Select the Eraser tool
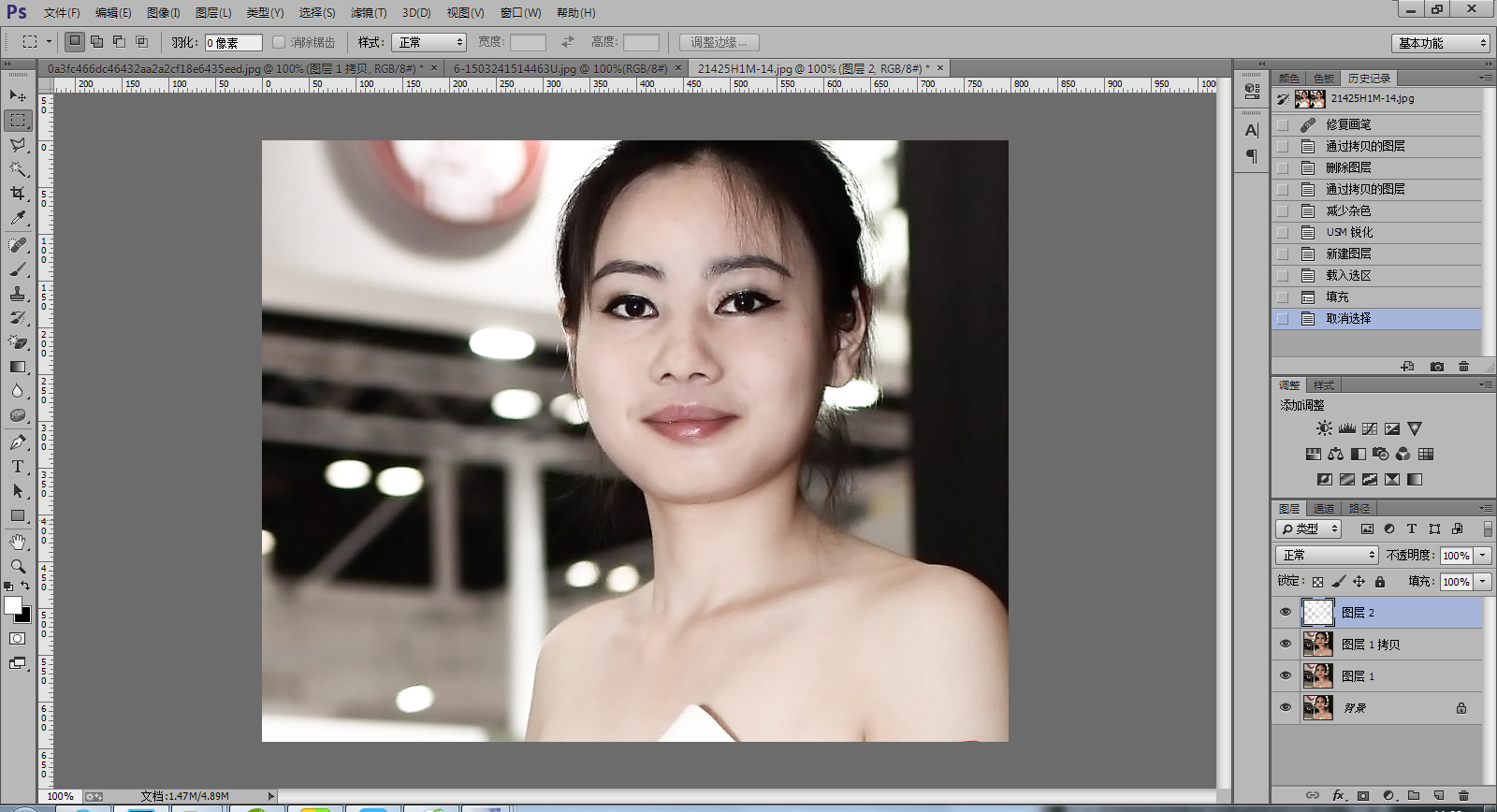Image resolution: width=1497 pixels, height=812 pixels. pyautogui.click(x=18, y=342)
